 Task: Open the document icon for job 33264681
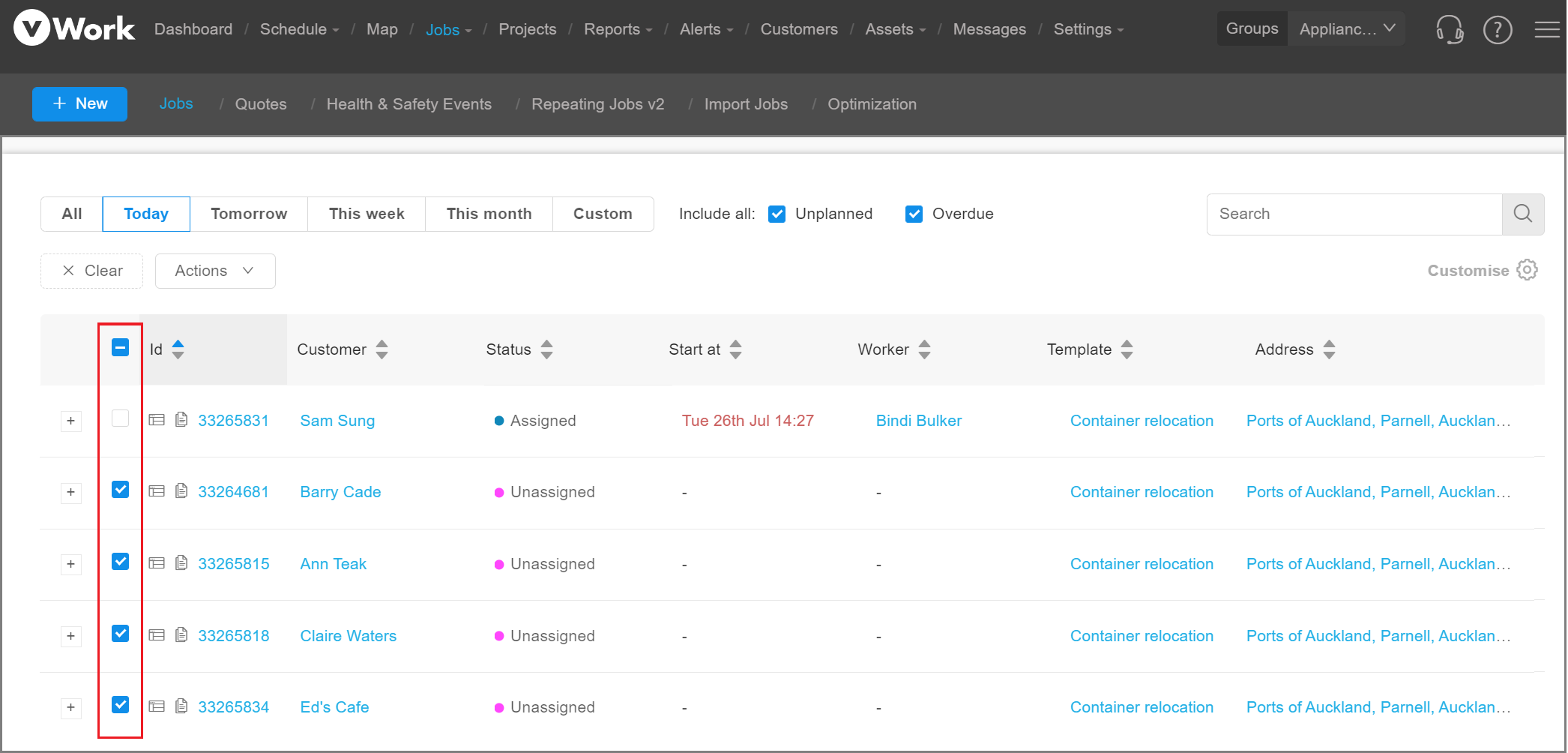pyautogui.click(x=181, y=491)
